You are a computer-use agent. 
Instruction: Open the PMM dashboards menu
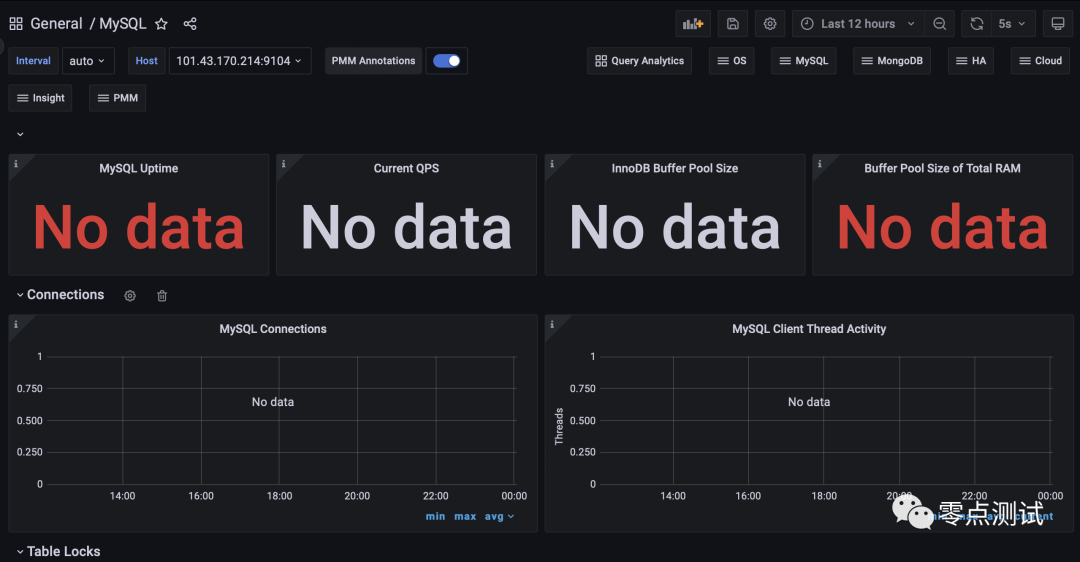[117, 98]
